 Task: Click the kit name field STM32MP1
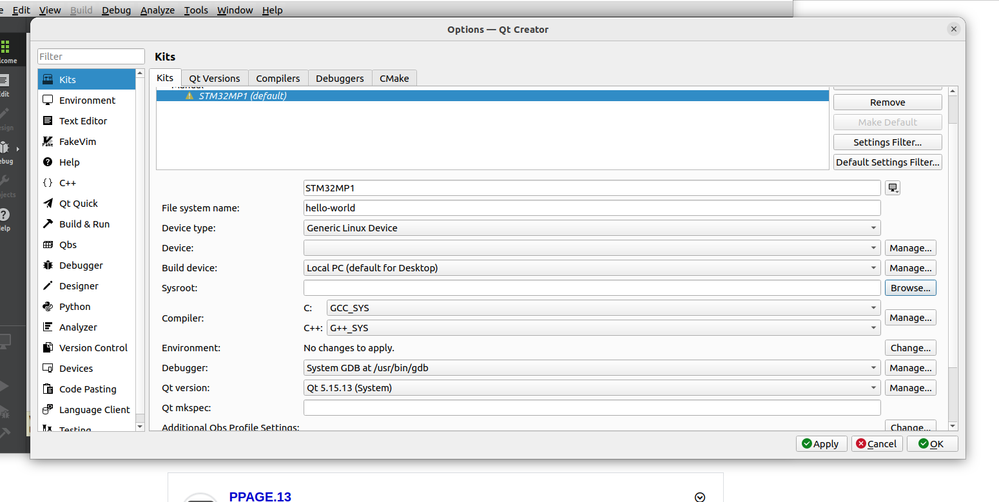click(592, 188)
